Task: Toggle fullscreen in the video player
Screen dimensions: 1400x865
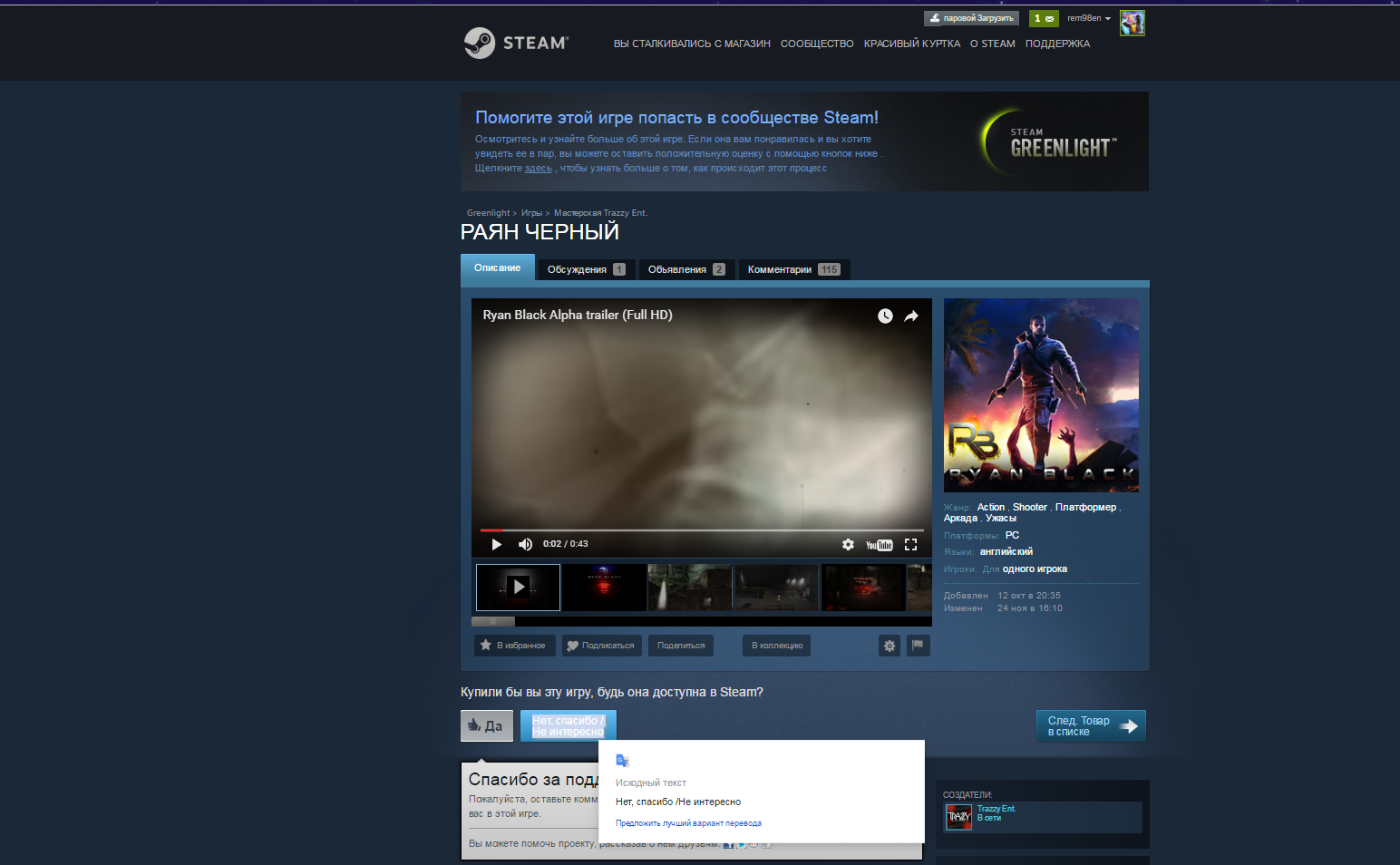Action: pos(911,544)
